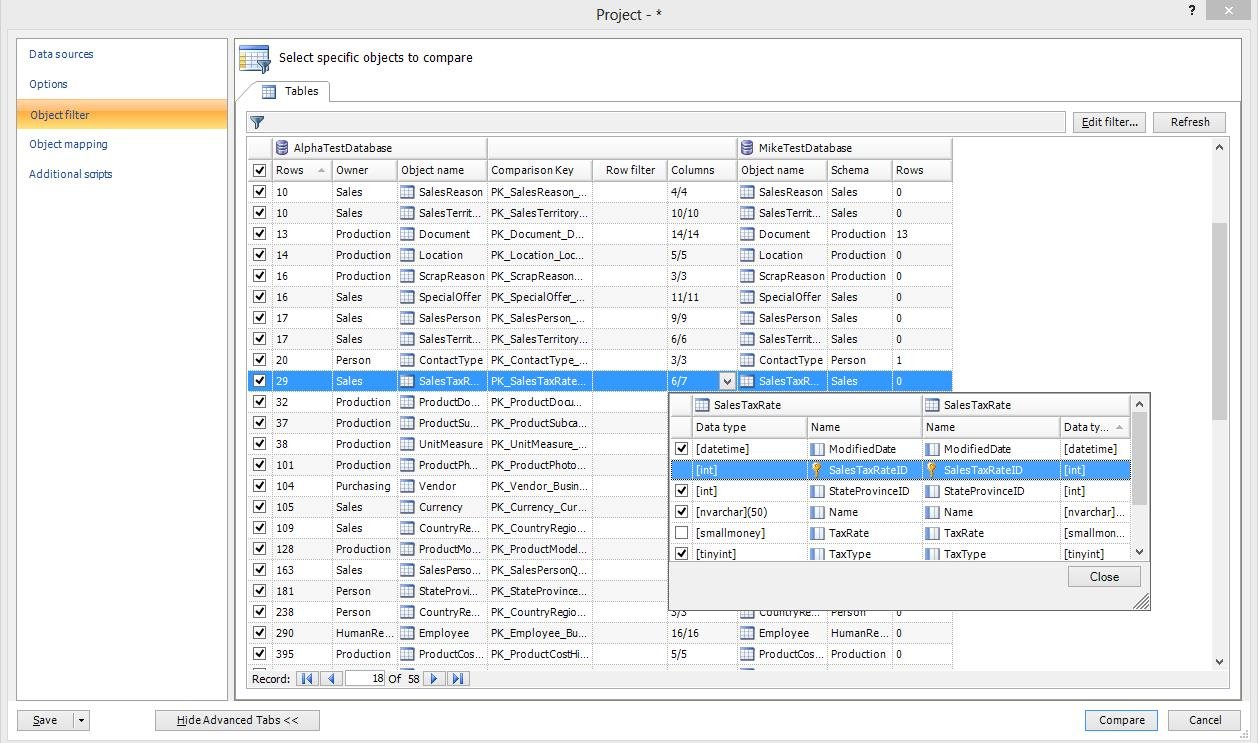The width and height of the screenshot is (1258, 743).
Task: Click the filter funnel icon
Action: (x=257, y=122)
